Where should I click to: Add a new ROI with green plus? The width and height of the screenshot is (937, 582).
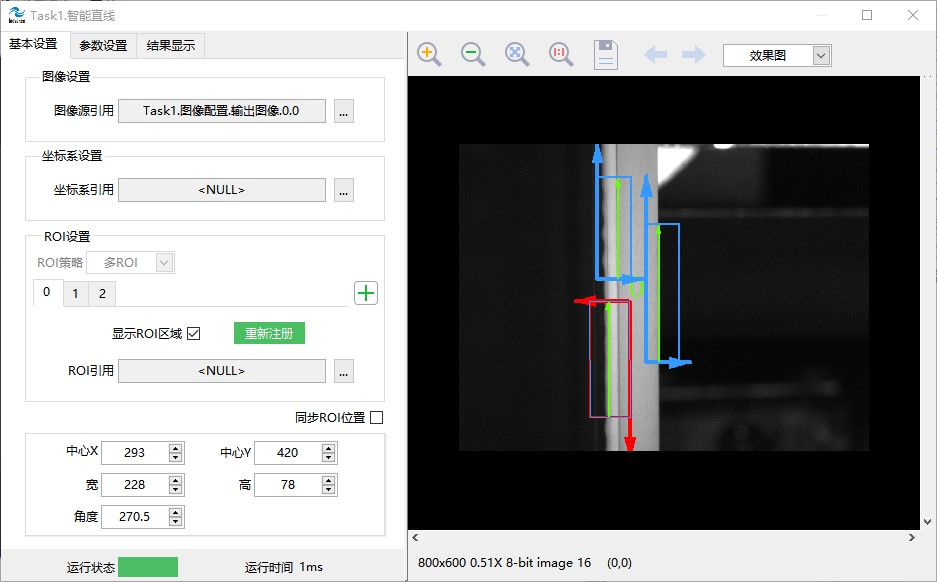point(366,293)
